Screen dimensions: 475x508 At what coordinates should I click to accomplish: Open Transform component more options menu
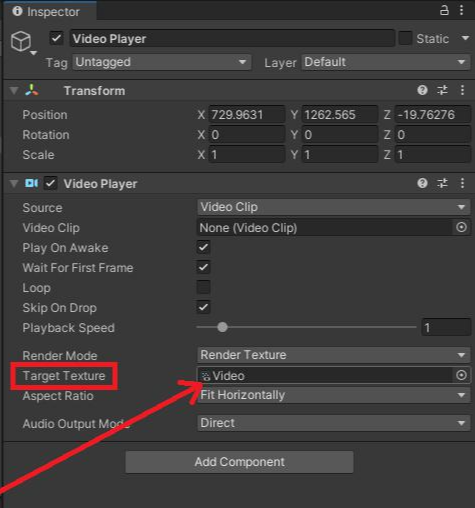(x=462, y=90)
